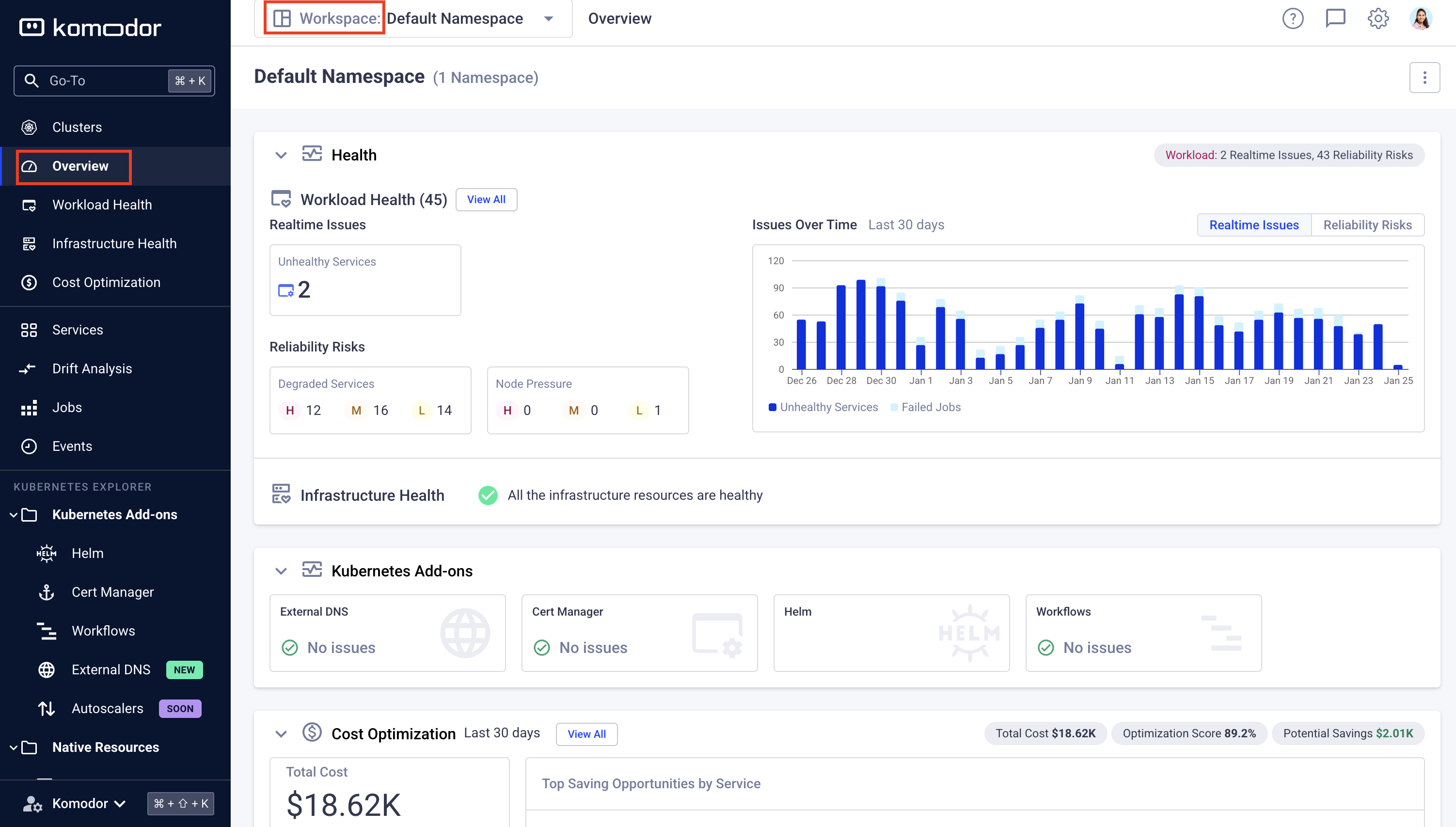Viewport: 1456px width, 827px height.
Task: Click the Helm icon in sidebar
Action: point(47,553)
